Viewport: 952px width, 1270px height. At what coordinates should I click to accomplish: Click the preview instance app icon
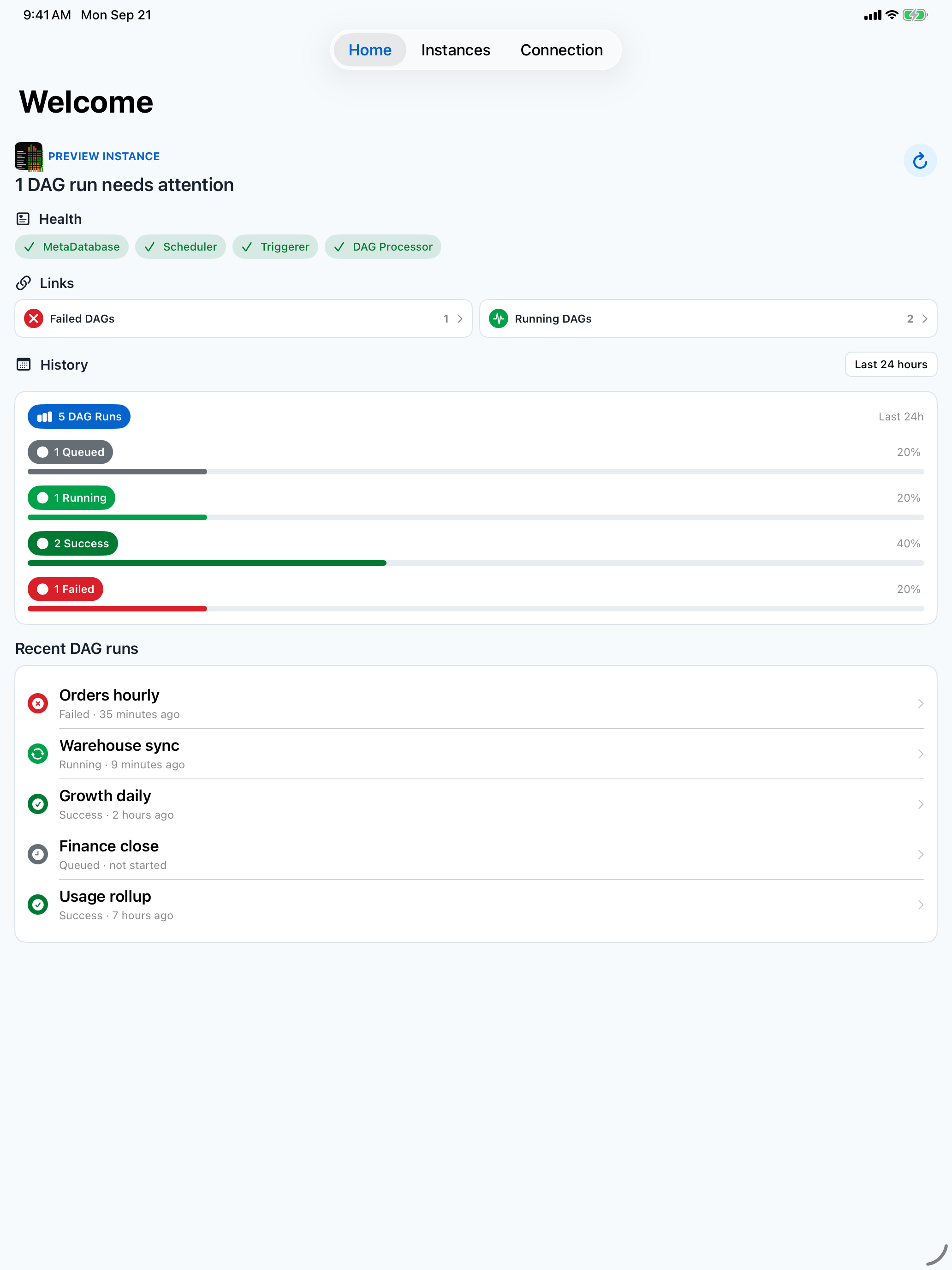click(x=29, y=156)
